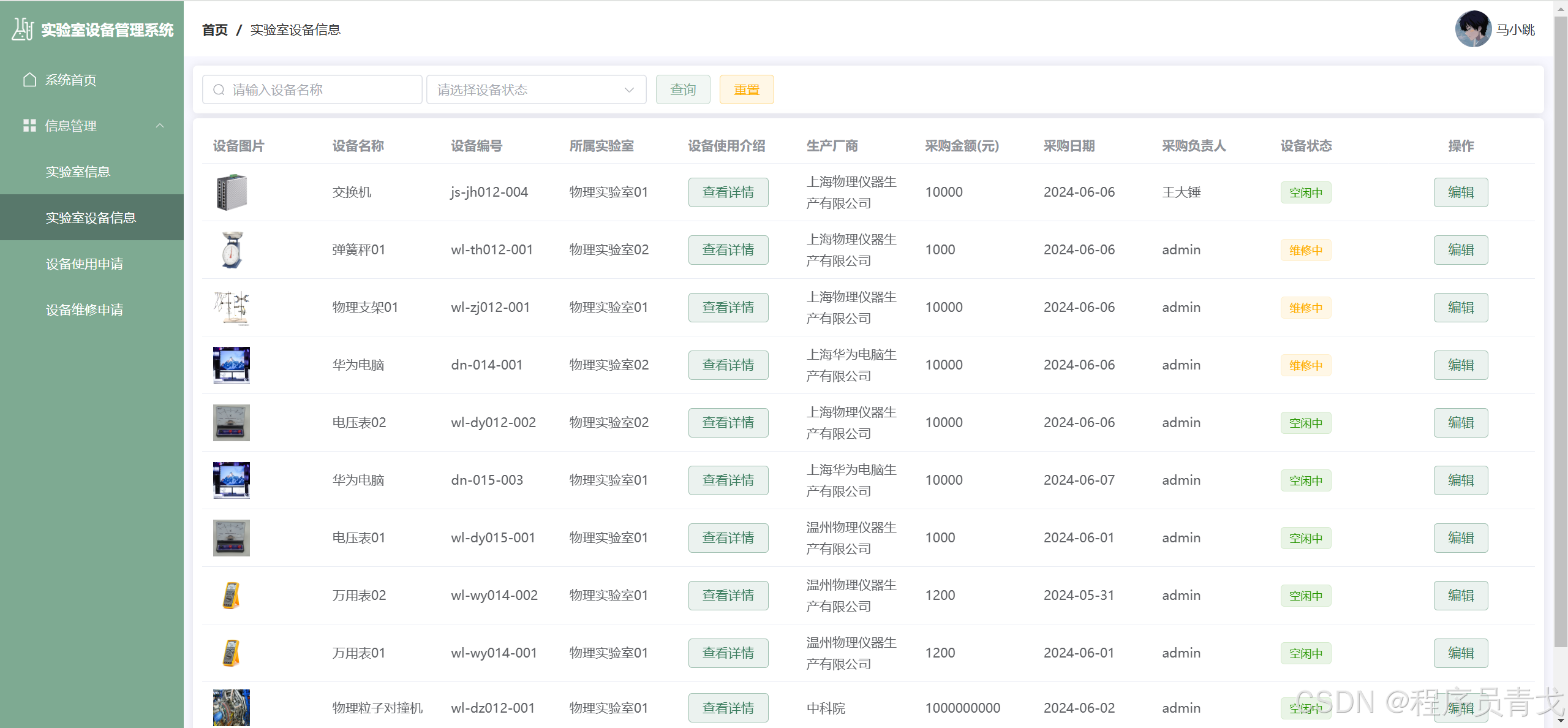View details for 华为电脑 dn-014-001

tap(728, 365)
